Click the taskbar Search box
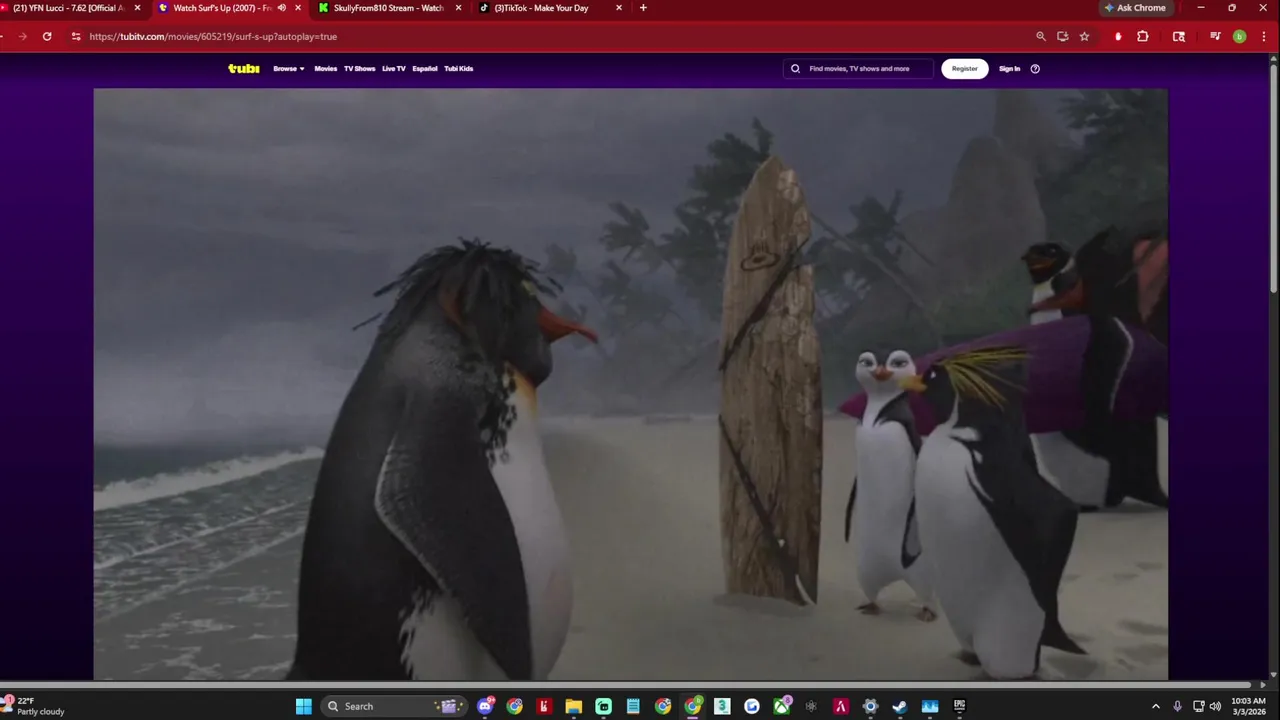This screenshot has height=720, width=1280. coord(393,706)
